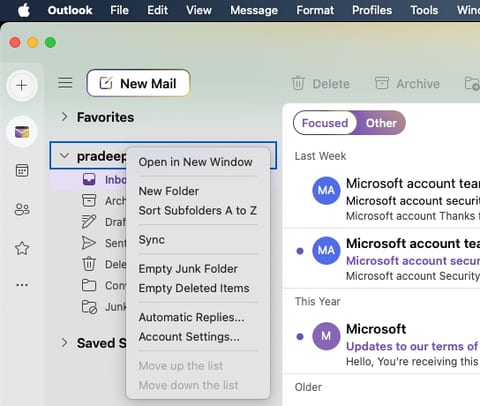The height and width of the screenshot is (406, 480).
Task: Switch to the Mail view icon
Action: pos(22,132)
